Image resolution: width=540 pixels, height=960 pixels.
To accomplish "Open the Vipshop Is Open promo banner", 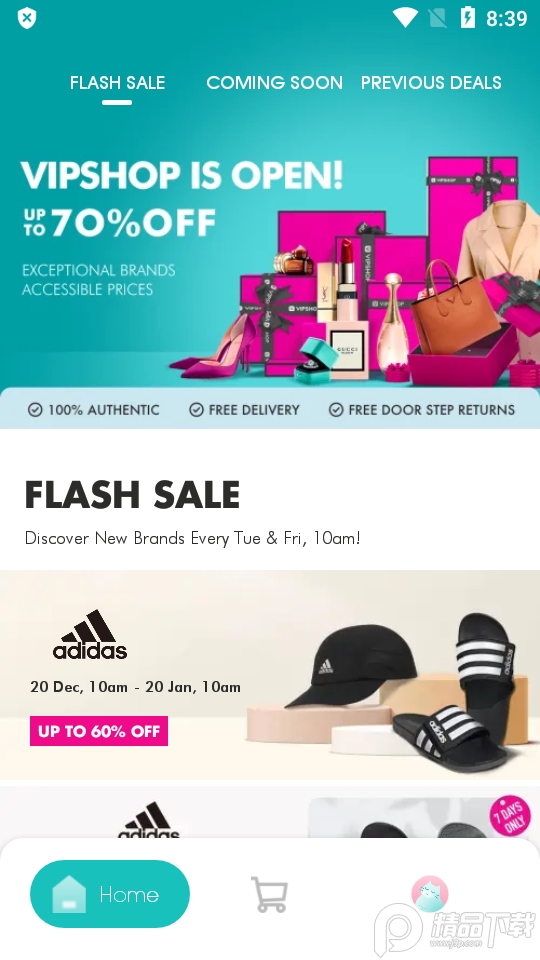I will click(x=270, y=263).
